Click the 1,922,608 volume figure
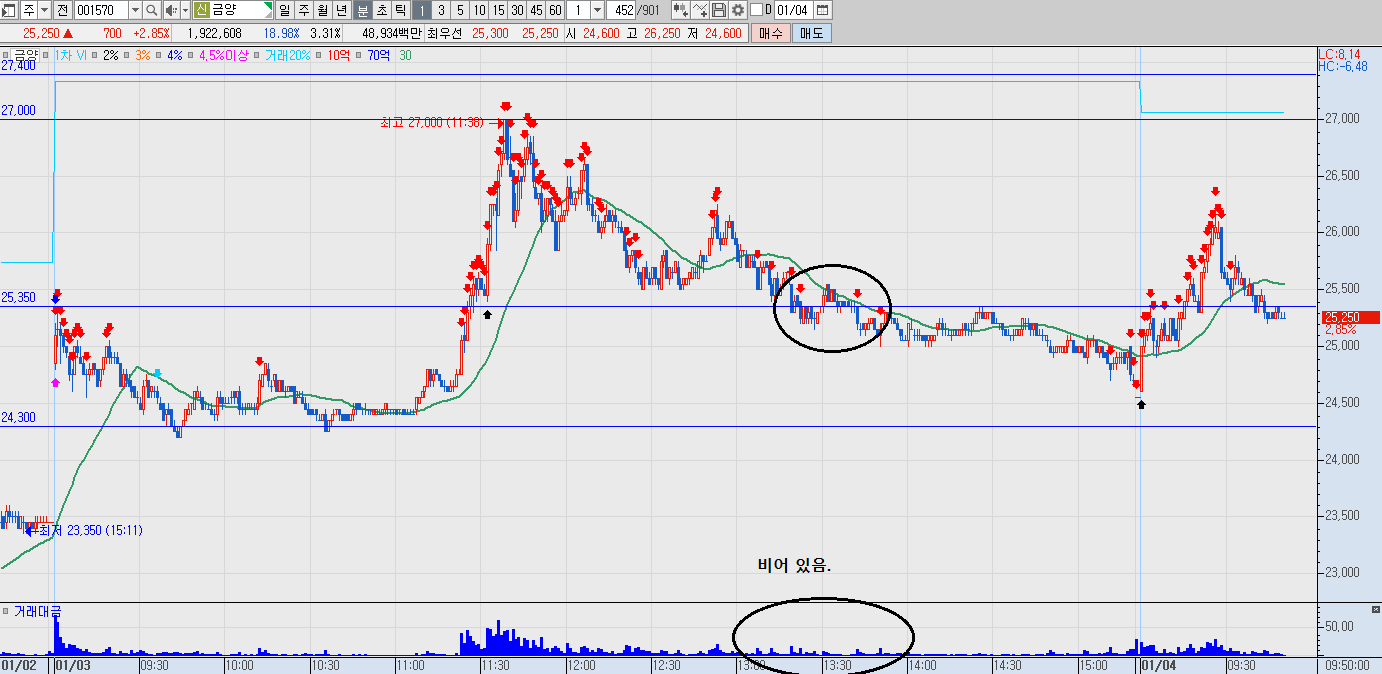The height and width of the screenshot is (674, 1382). (215, 33)
